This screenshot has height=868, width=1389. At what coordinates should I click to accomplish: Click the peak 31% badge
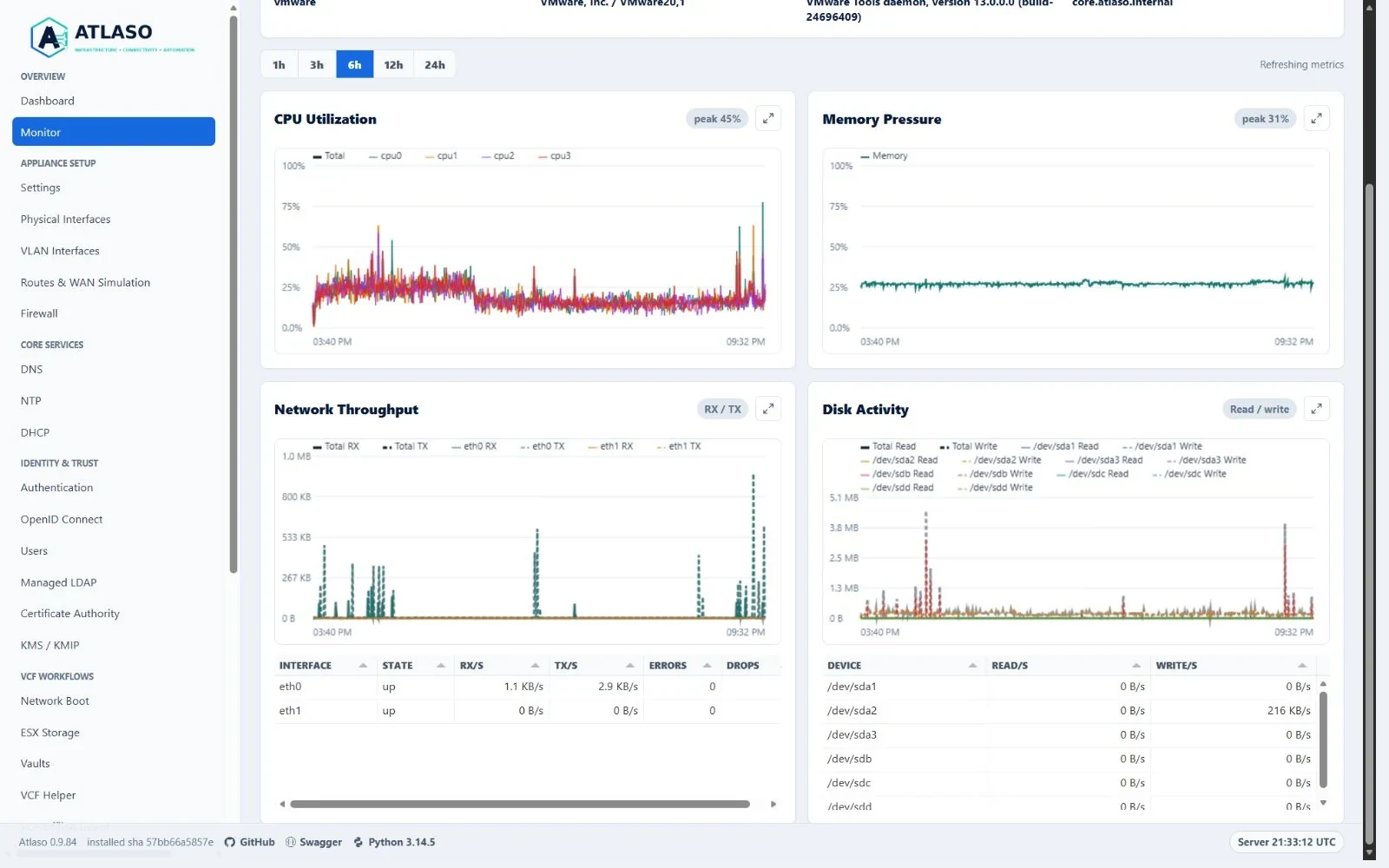click(x=1265, y=119)
